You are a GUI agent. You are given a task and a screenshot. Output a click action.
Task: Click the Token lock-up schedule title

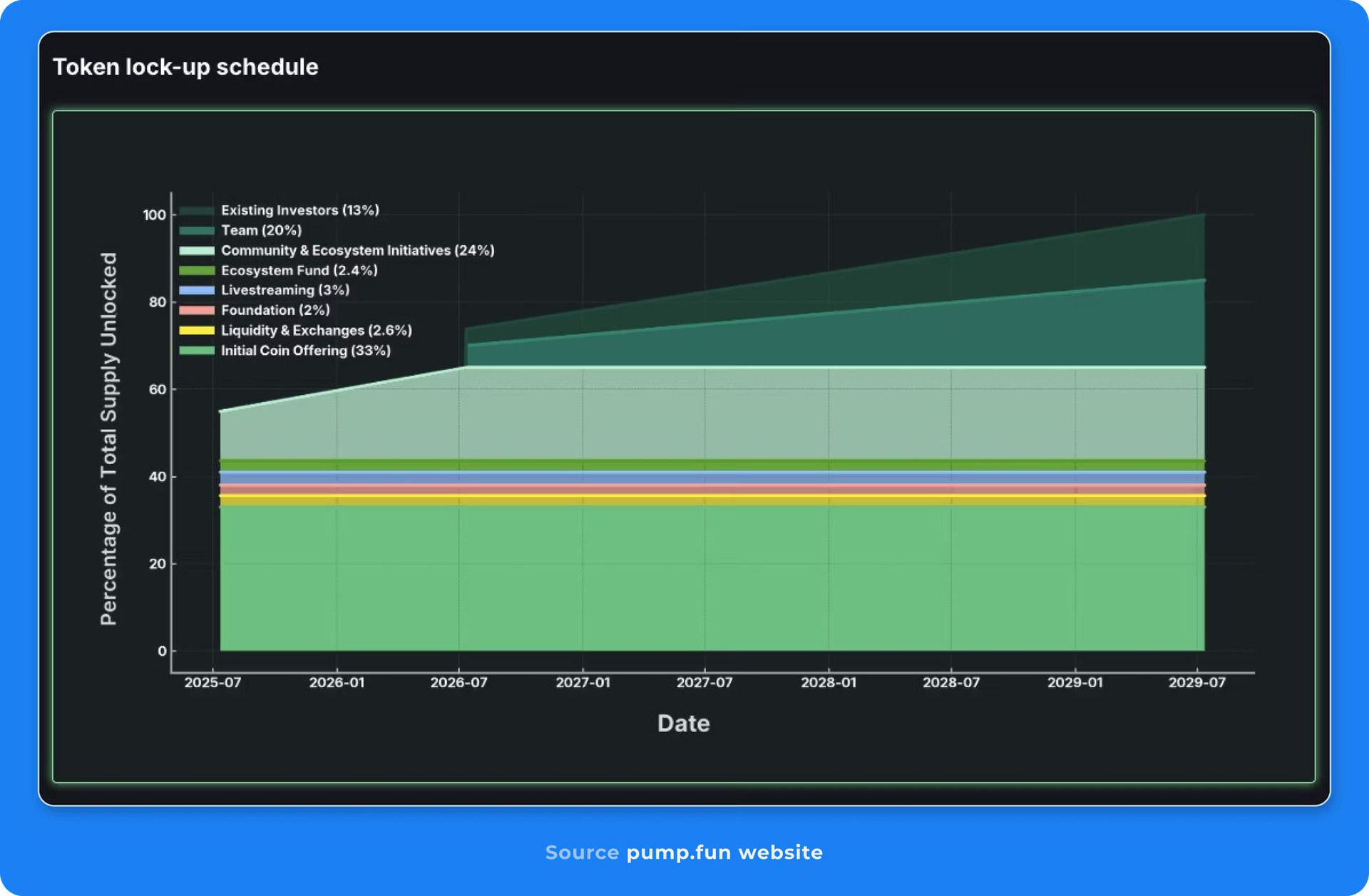(x=185, y=67)
